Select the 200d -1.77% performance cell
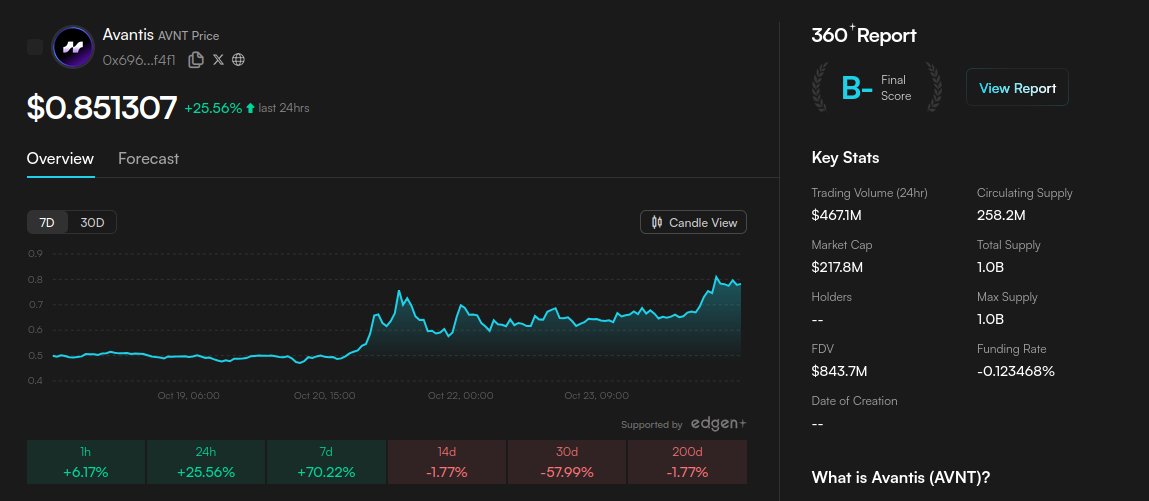Screen dimensions: 1149x501 (x=687, y=462)
